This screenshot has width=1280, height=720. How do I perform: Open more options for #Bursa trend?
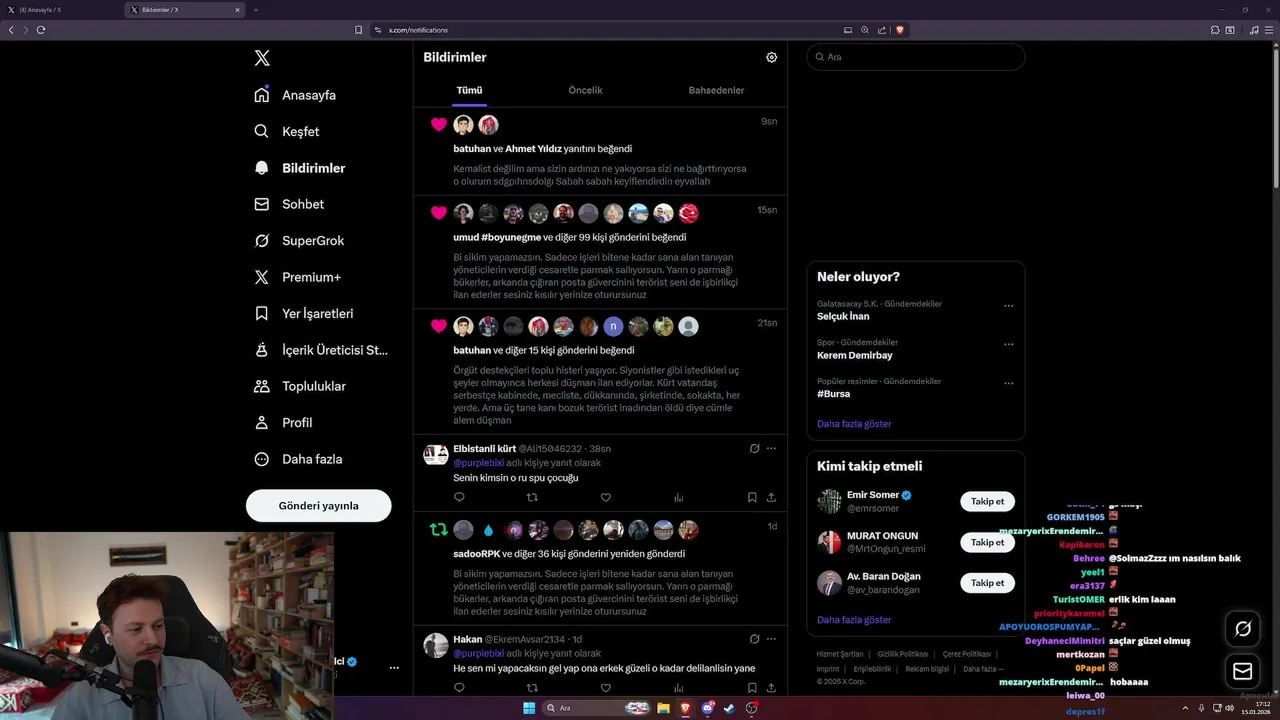coord(1008,383)
